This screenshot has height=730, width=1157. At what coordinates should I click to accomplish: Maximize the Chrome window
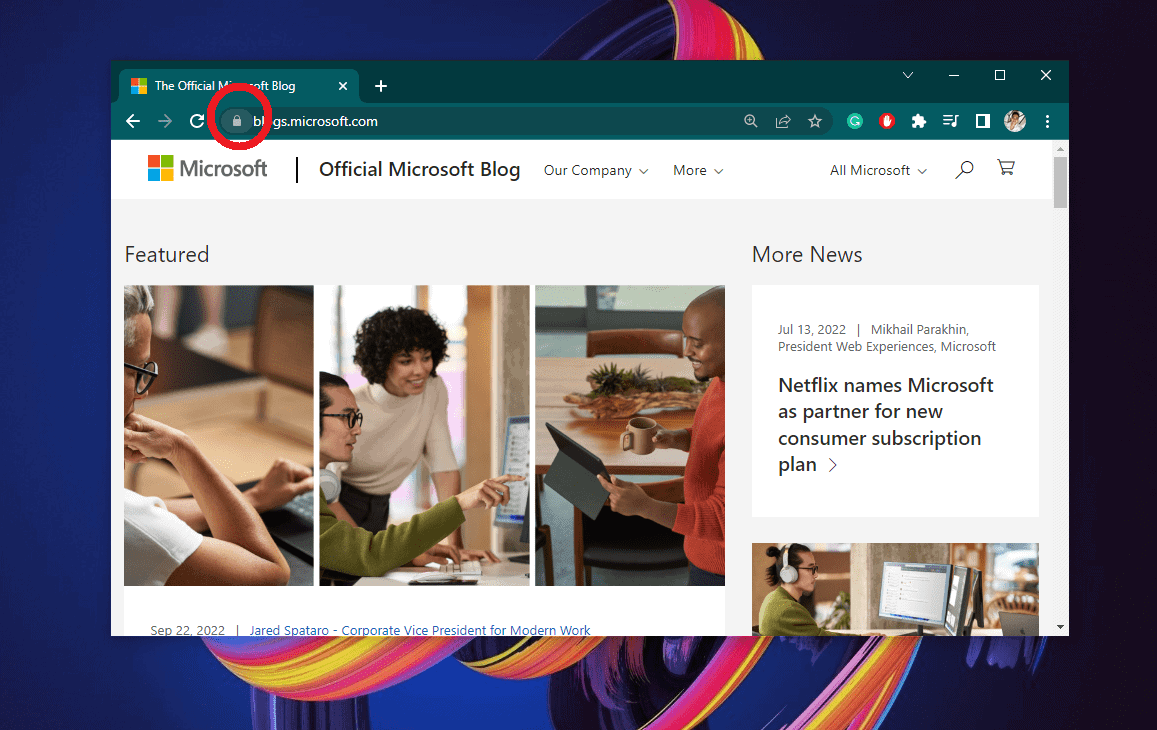pos(1000,75)
